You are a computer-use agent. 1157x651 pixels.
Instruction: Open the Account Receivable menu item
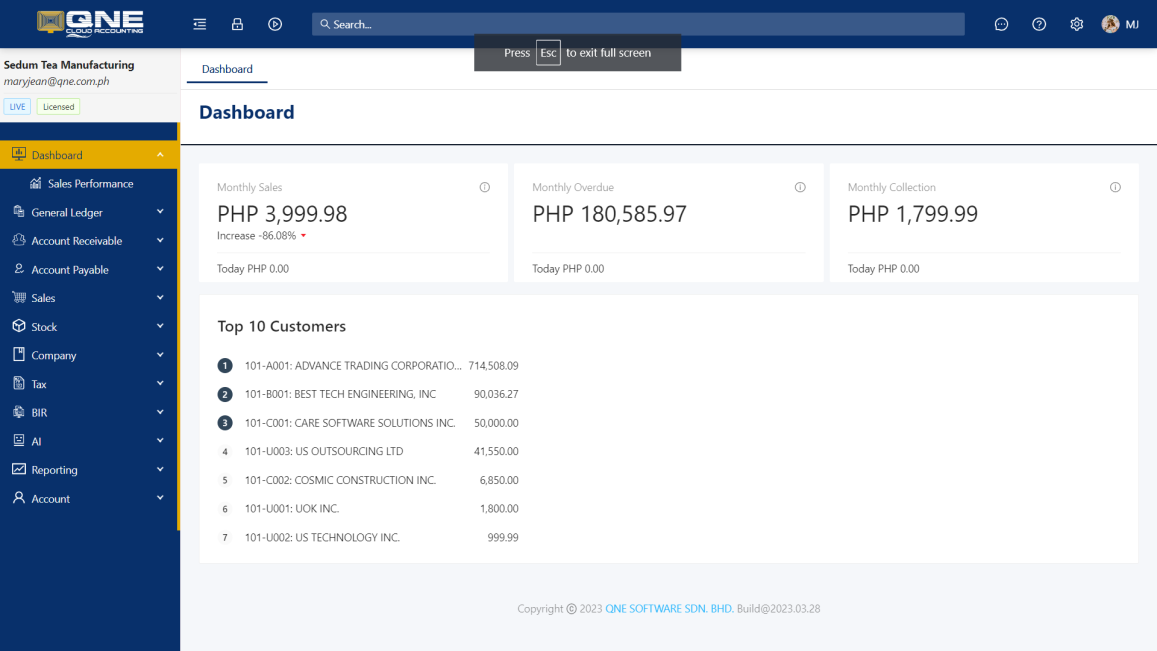pos(89,241)
